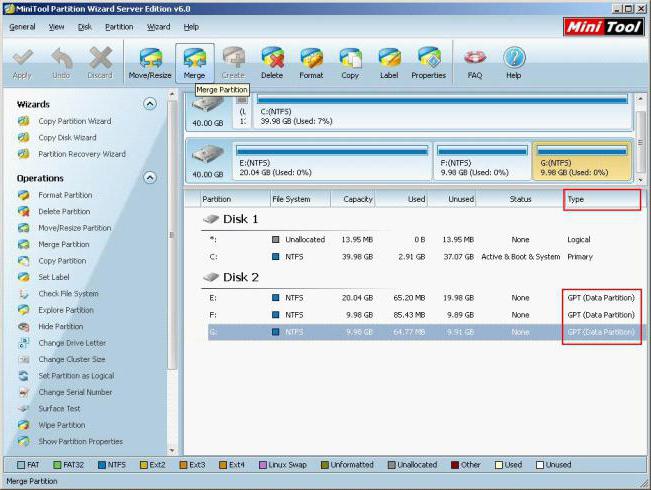Sort by Capacity column header
This screenshot has width=651, height=490.
tap(353, 199)
